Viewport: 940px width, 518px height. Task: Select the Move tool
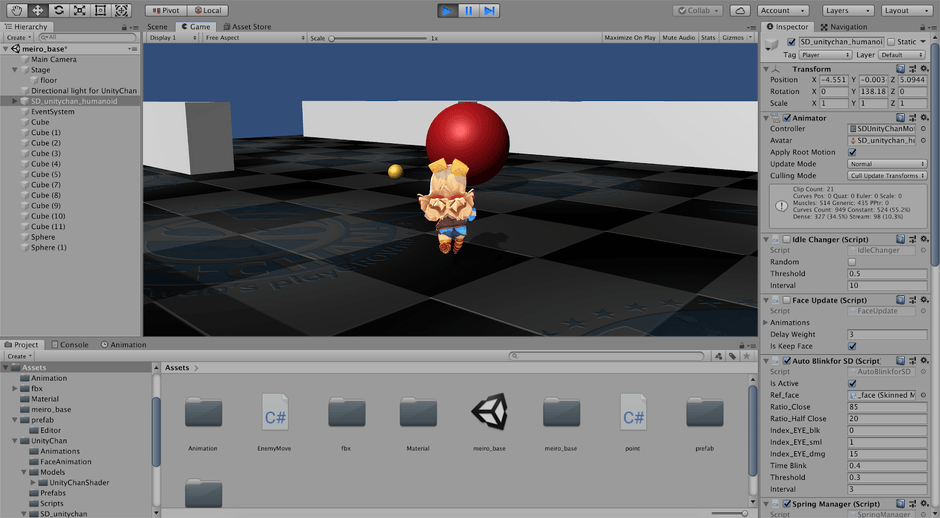tap(37, 10)
